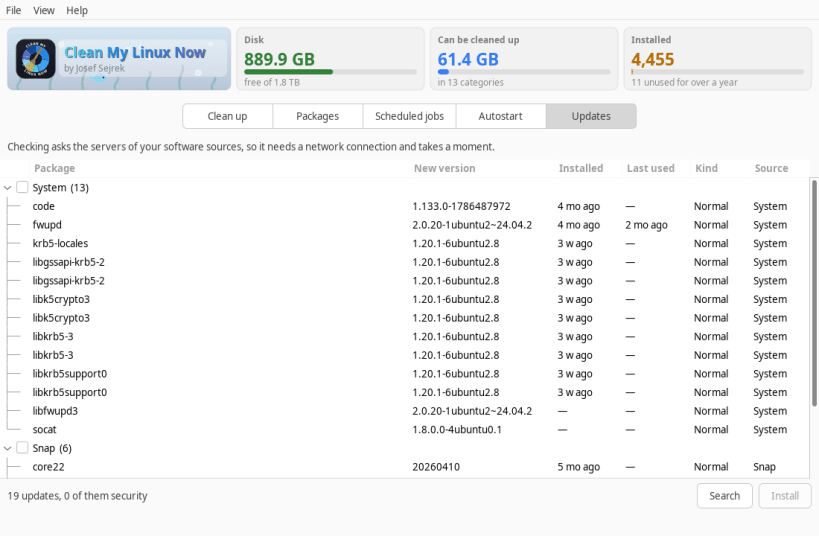Open the View menu

(44, 10)
